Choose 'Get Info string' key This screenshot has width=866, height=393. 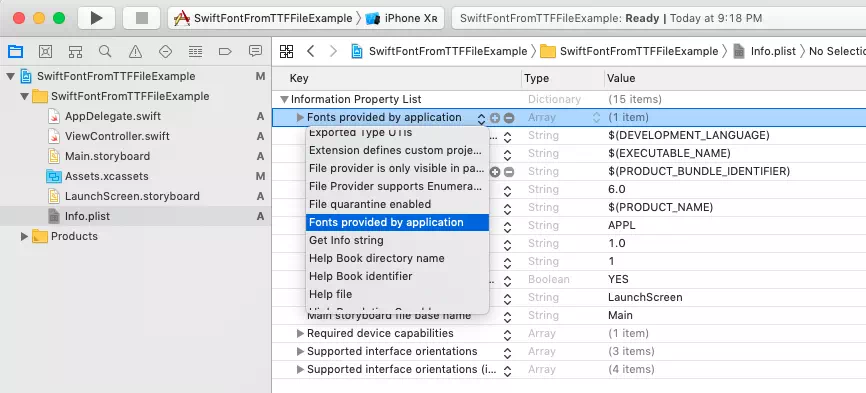point(397,240)
